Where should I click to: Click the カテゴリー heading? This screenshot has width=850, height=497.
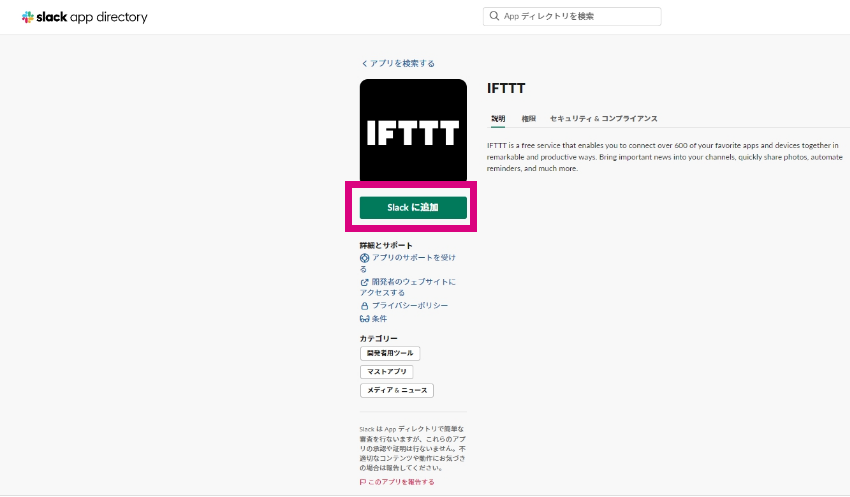click(x=378, y=339)
